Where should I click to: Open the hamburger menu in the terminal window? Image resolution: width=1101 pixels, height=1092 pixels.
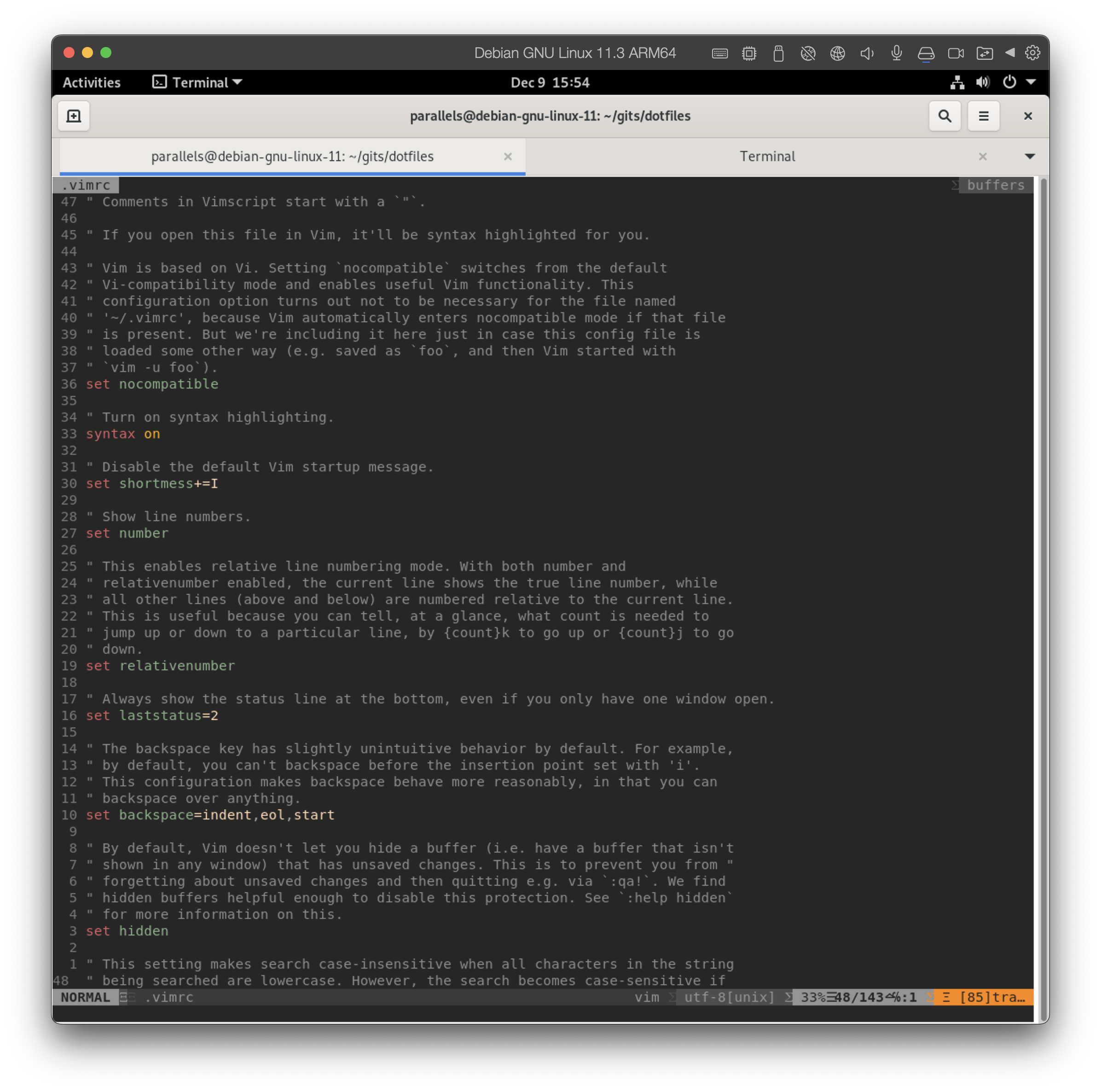(x=984, y=116)
